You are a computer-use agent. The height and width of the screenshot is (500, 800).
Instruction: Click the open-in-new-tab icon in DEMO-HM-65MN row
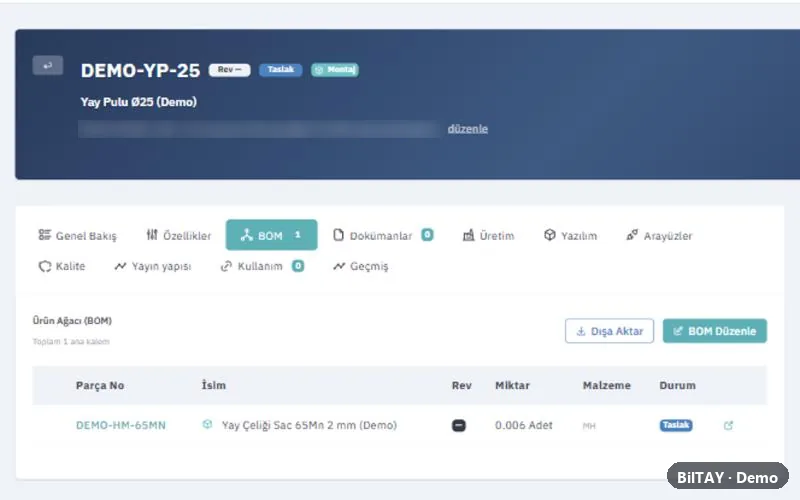tap(728, 425)
